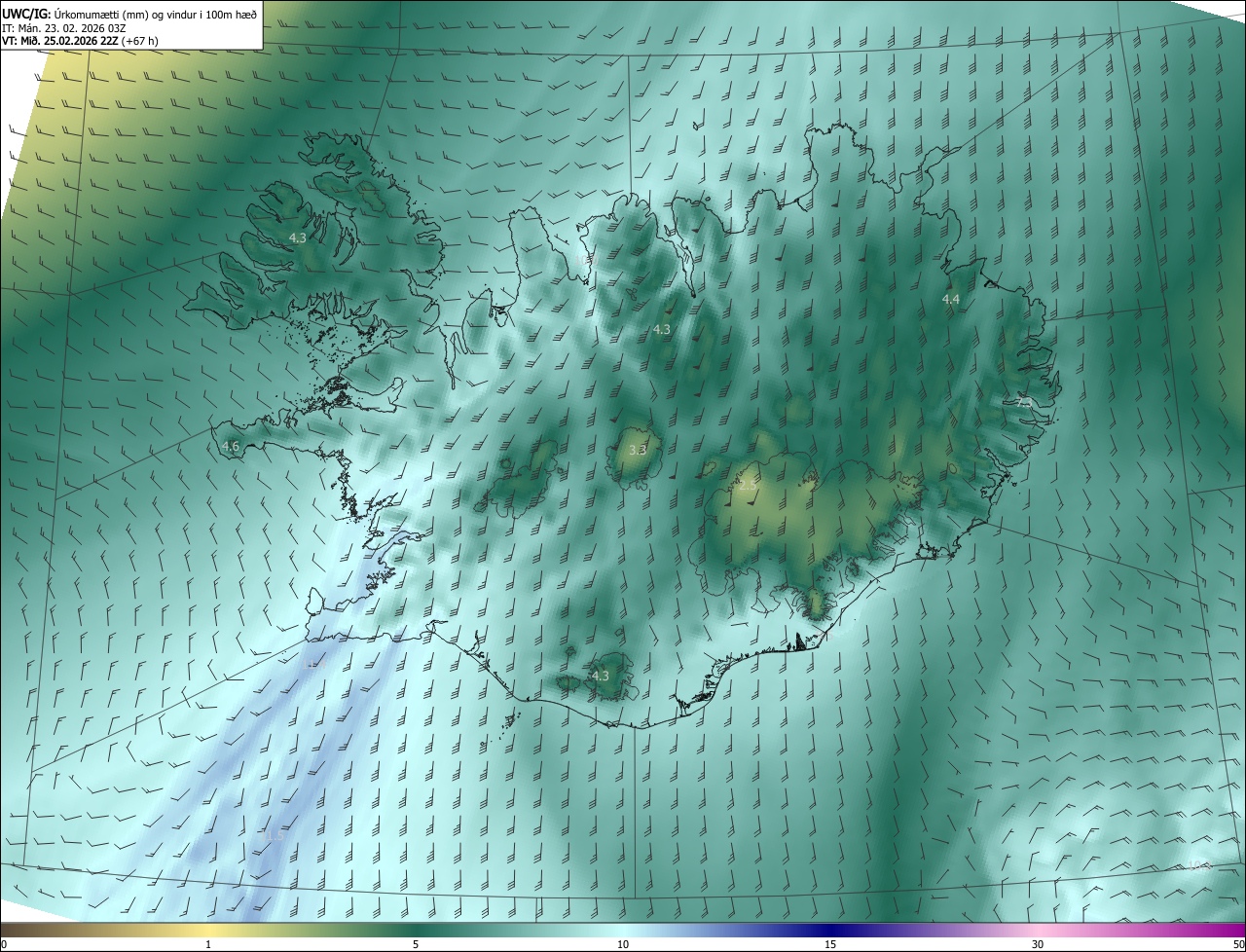This screenshot has height=952, width=1246.
Task: Click the 2.5 value on Vatnajökull glacier
Action: click(x=747, y=484)
